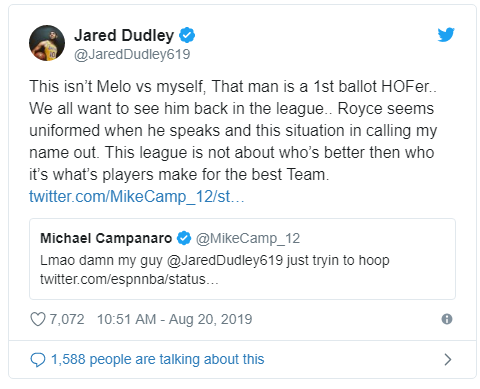Like the tweet with heart icon
480x389 pixels.
(x=38, y=319)
